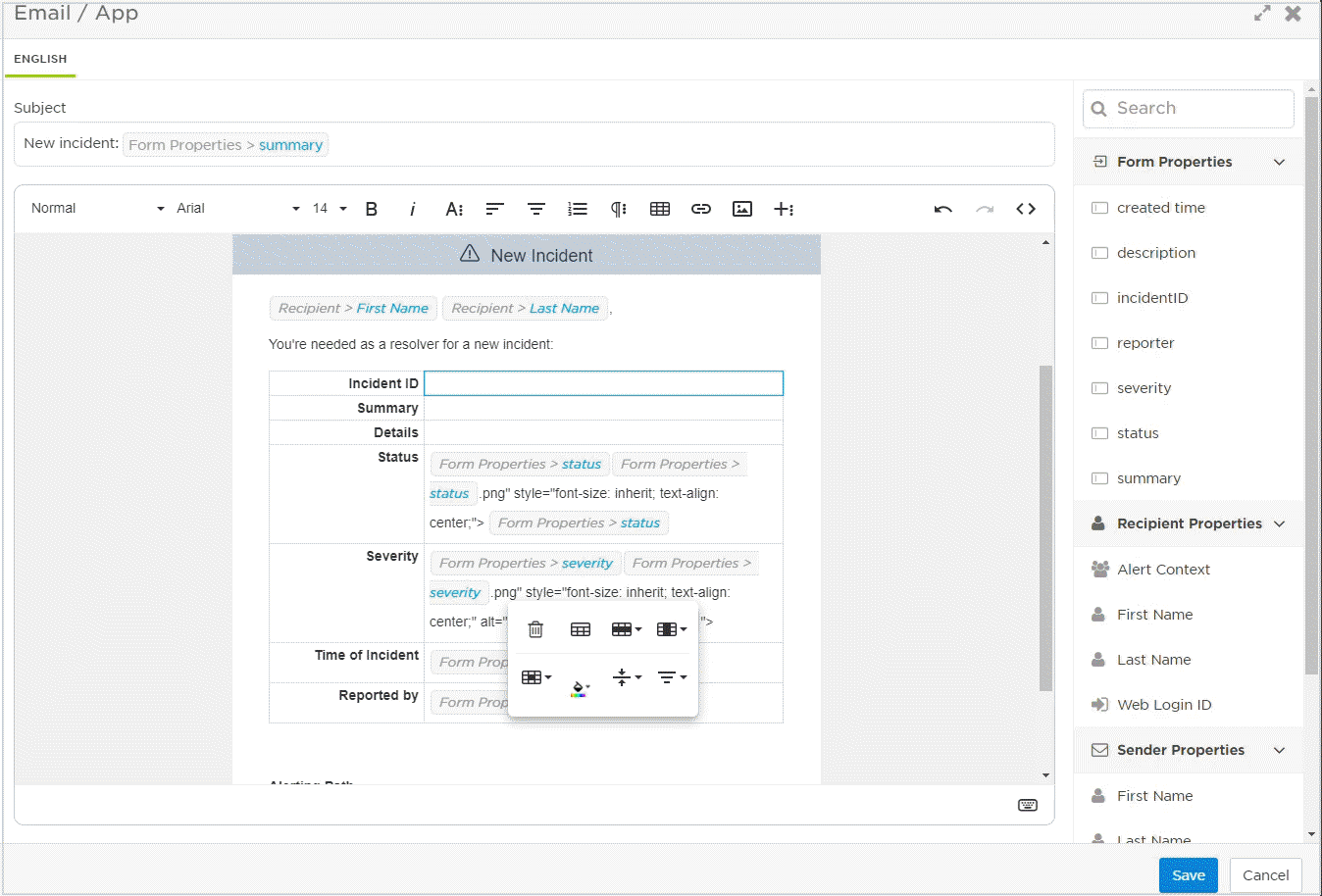Close the Email / App dialog
1322x896 pixels.
[x=1294, y=14]
